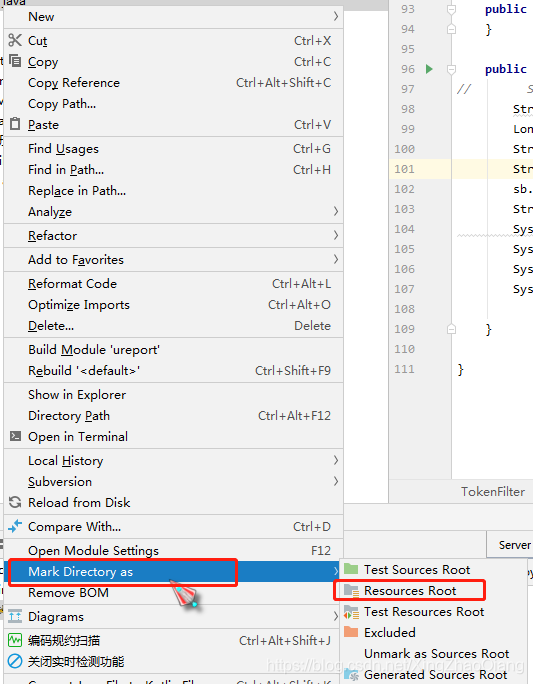
Task: Click the Generated Sources Root icon
Action: [x=351, y=675]
